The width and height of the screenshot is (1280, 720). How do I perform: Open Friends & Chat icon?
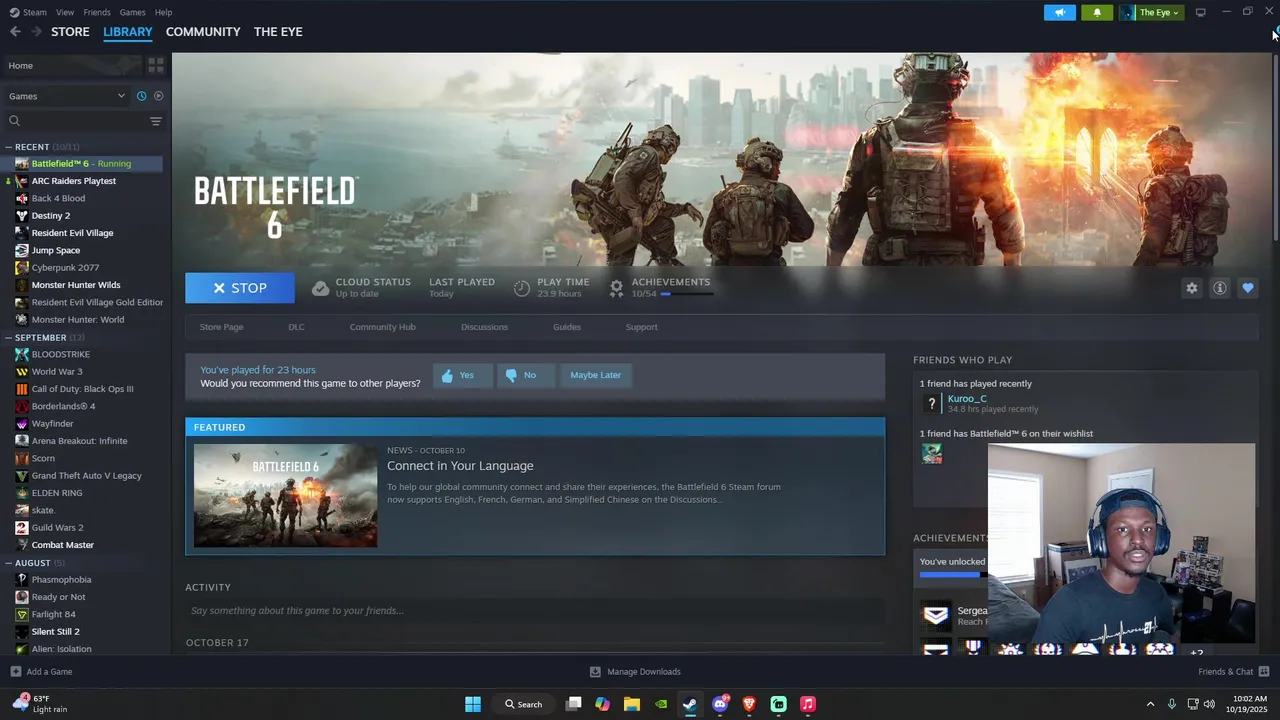tap(1263, 672)
